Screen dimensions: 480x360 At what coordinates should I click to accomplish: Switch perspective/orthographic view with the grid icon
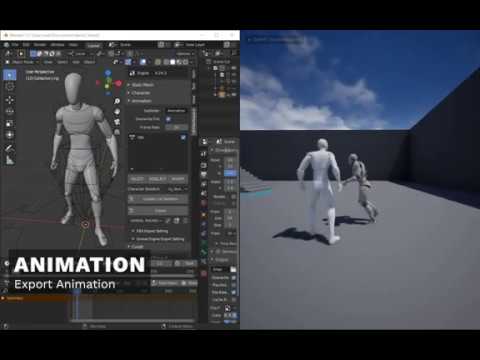click(x=117, y=132)
